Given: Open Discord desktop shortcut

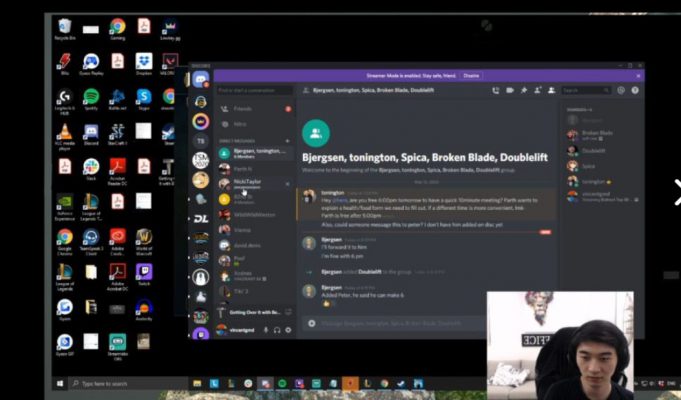Looking at the screenshot, I should pyautogui.click(x=91, y=134).
